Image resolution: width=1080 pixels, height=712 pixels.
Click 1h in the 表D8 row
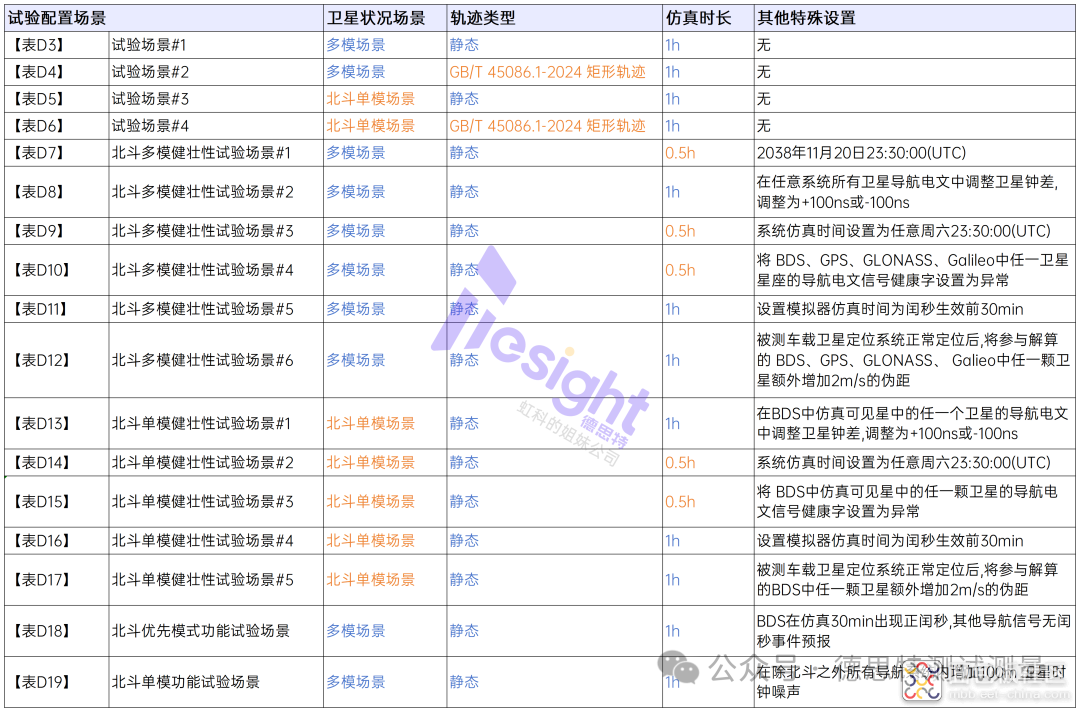(x=673, y=191)
